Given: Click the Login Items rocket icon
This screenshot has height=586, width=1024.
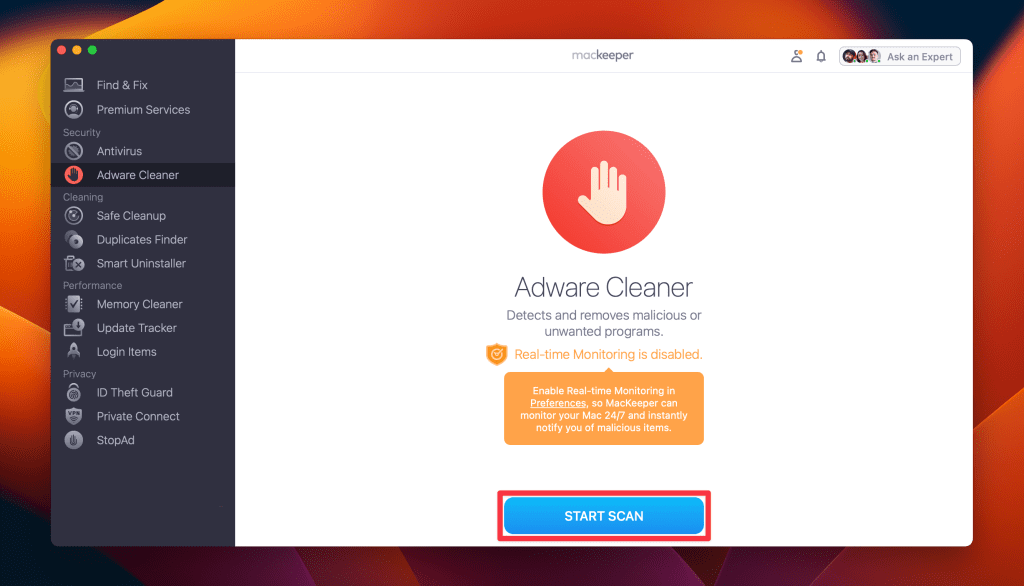Looking at the screenshot, I should click(74, 351).
